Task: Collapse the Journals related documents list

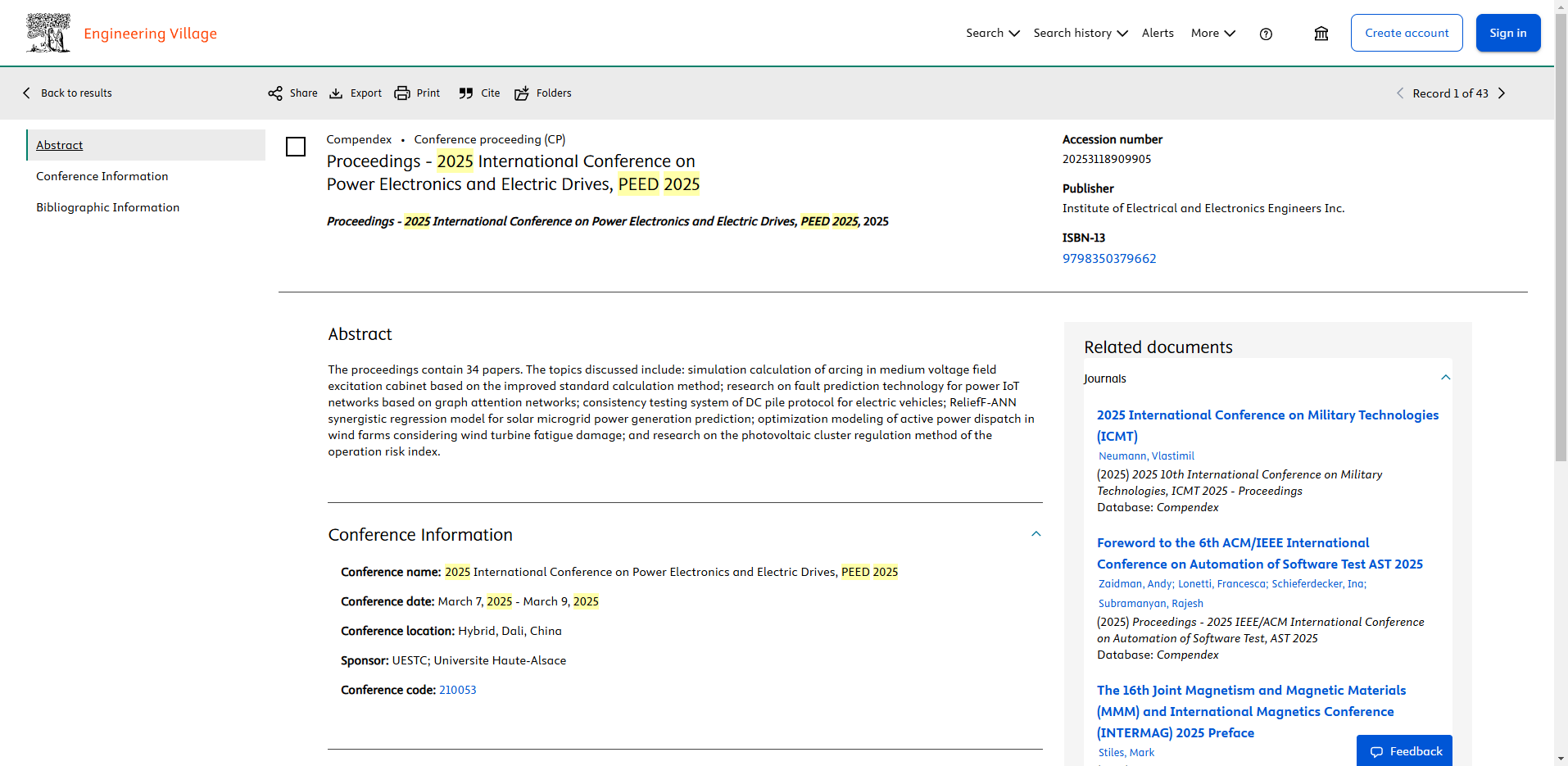Action: (1445, 378)
